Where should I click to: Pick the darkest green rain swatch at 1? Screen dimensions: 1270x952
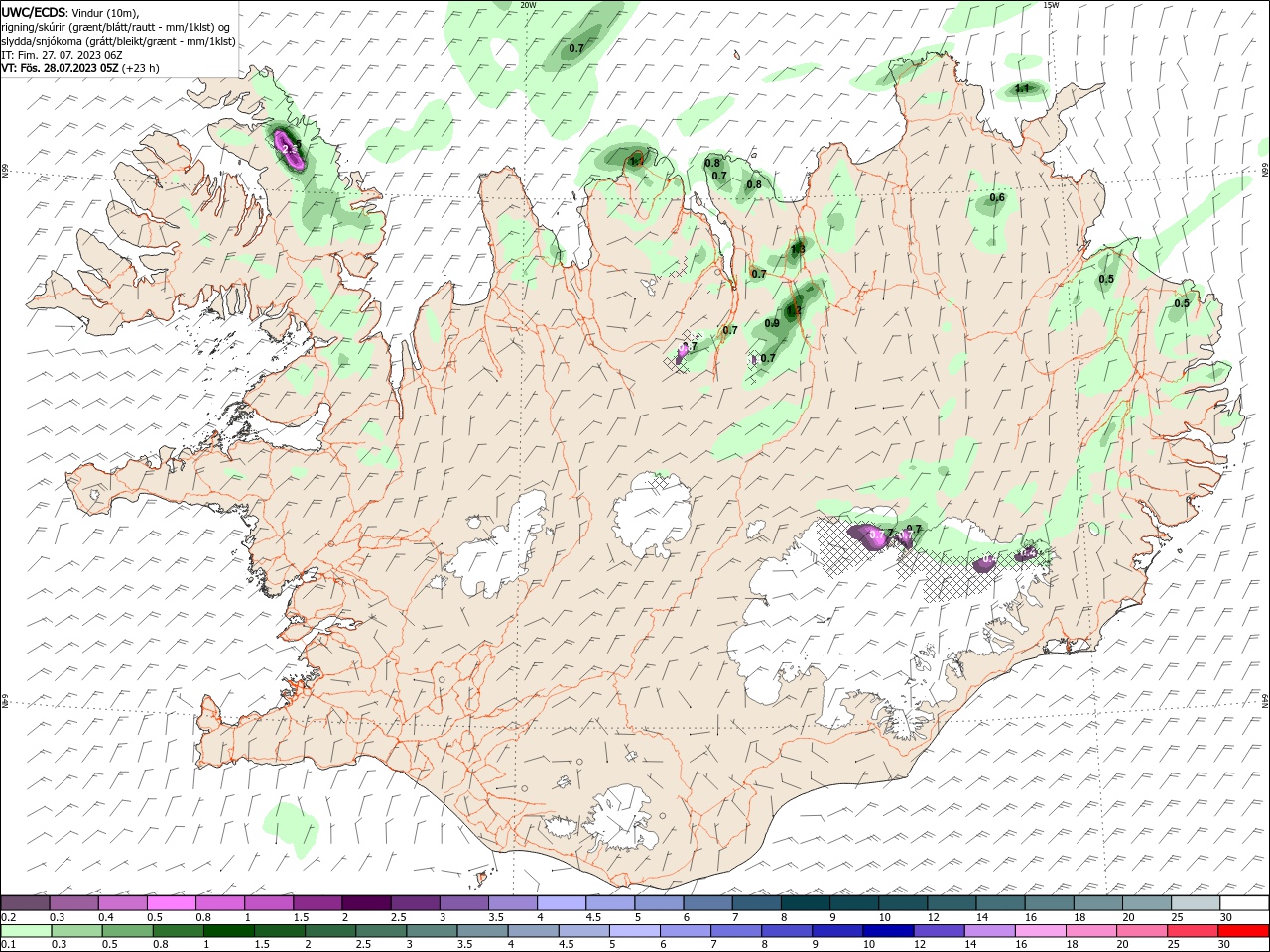228,931
